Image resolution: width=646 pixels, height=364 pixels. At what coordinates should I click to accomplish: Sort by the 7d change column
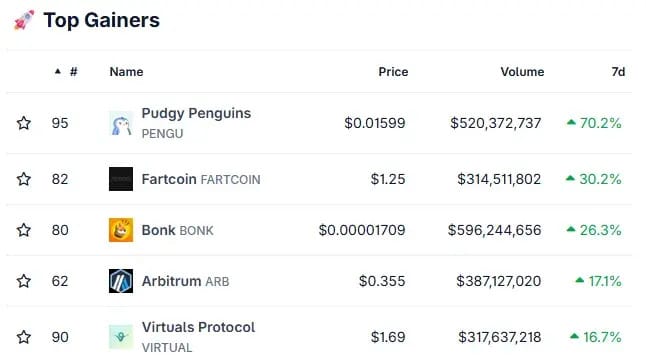[618, 72]
